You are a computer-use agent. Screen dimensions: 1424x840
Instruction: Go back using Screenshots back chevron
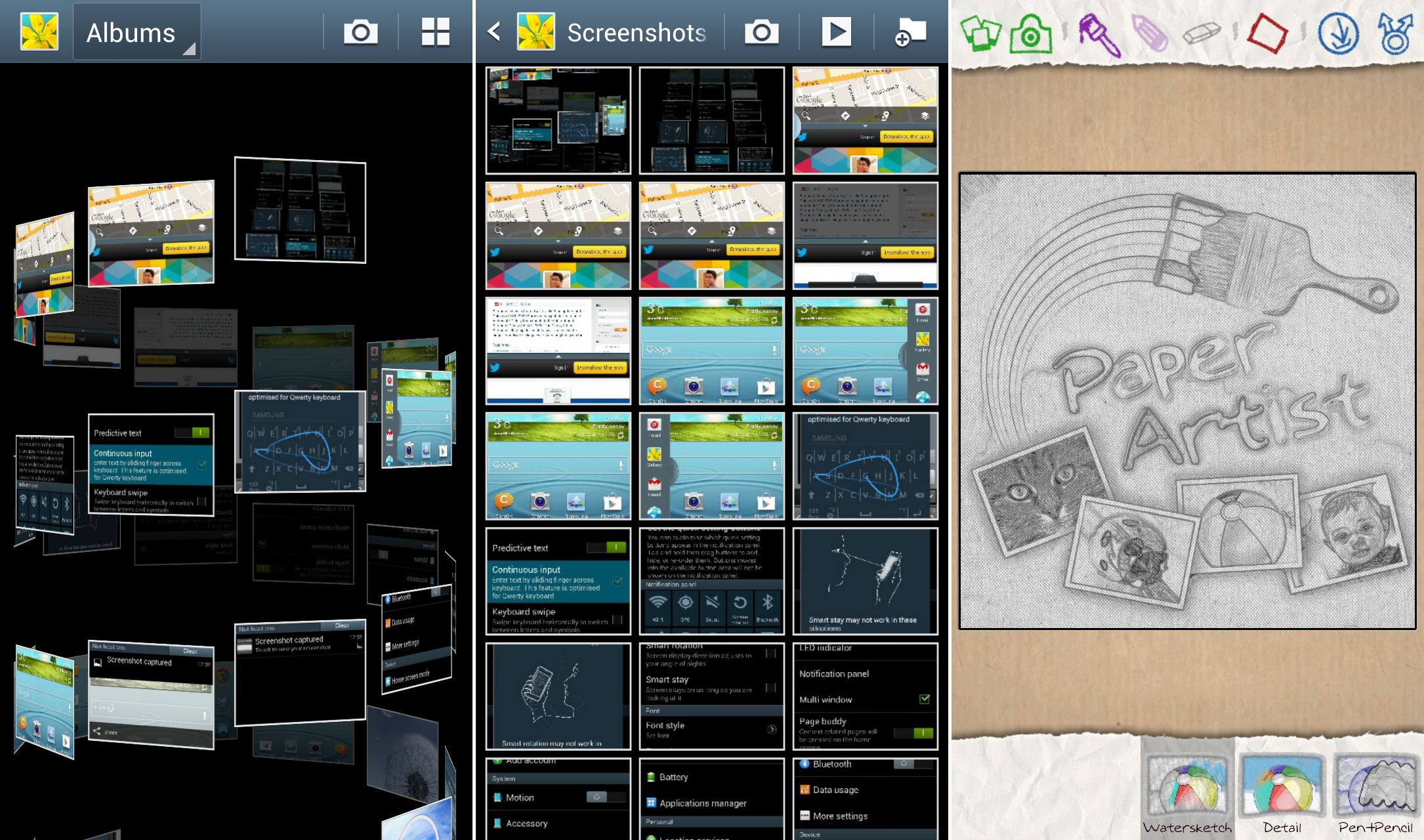tap(495, 31)
